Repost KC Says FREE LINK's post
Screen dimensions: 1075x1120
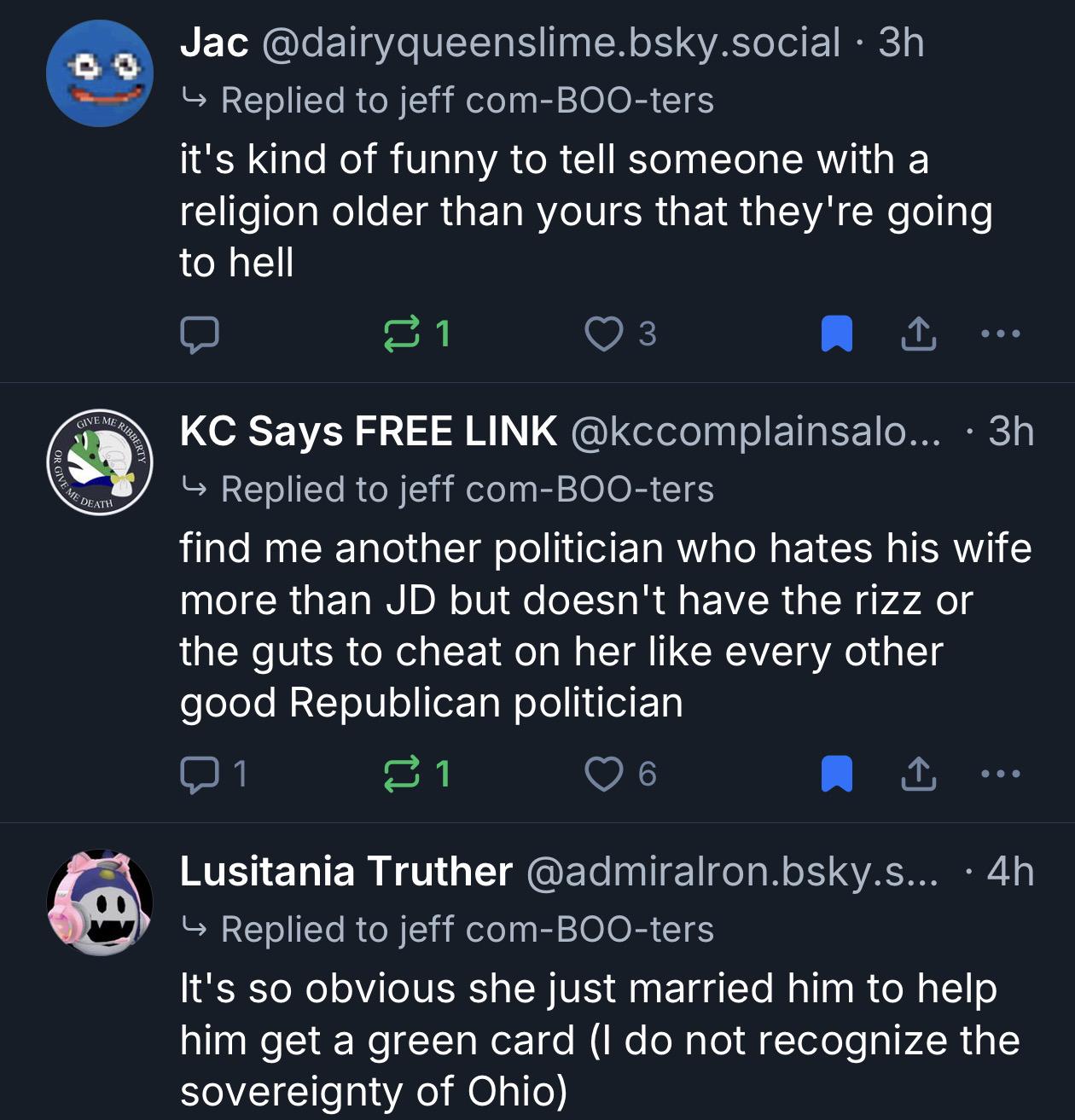[x=402, y=774]
